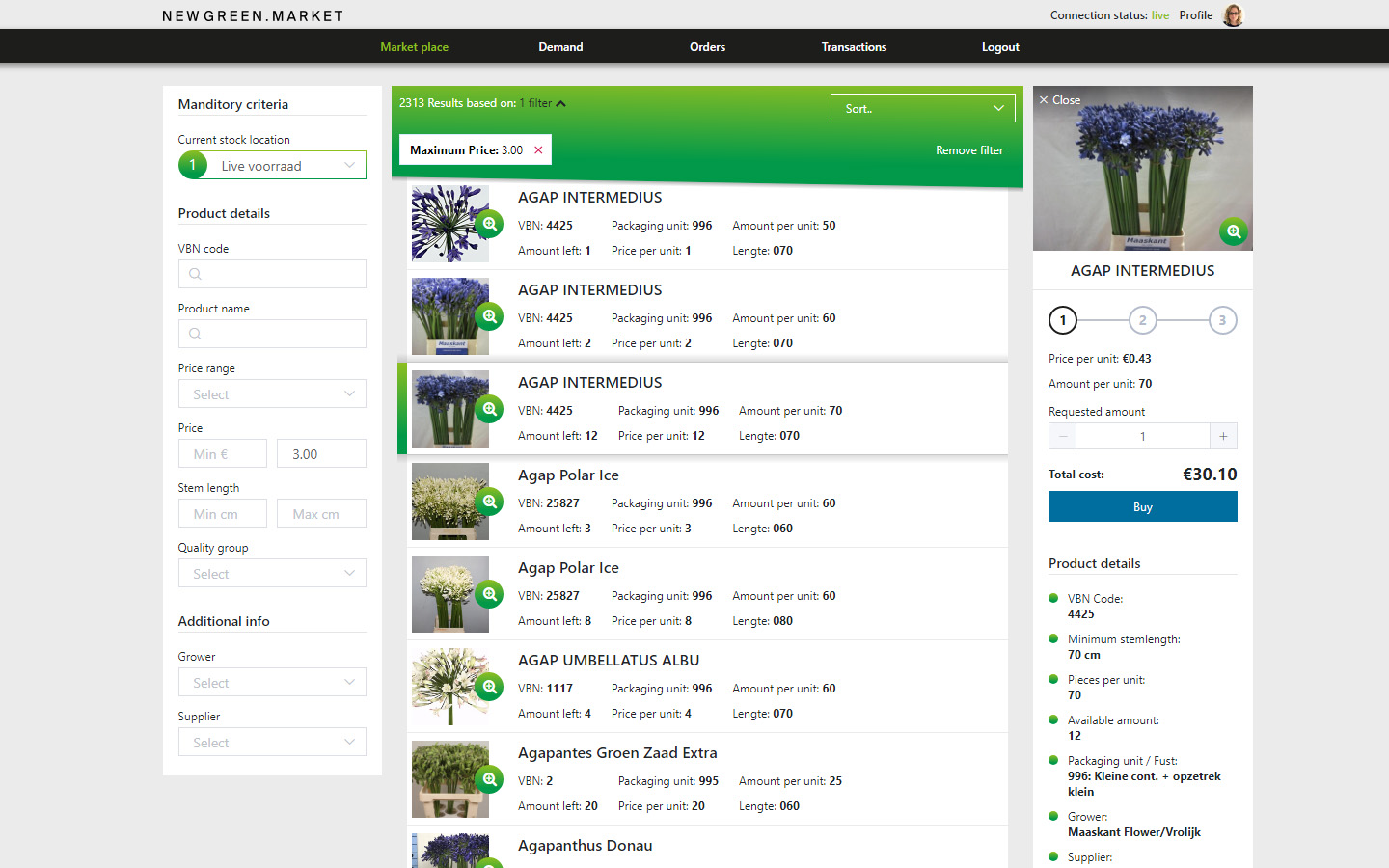Viewport: 1389px width, 868px height.
Task: Click the live connection status text
Action: click(1160, 15)
